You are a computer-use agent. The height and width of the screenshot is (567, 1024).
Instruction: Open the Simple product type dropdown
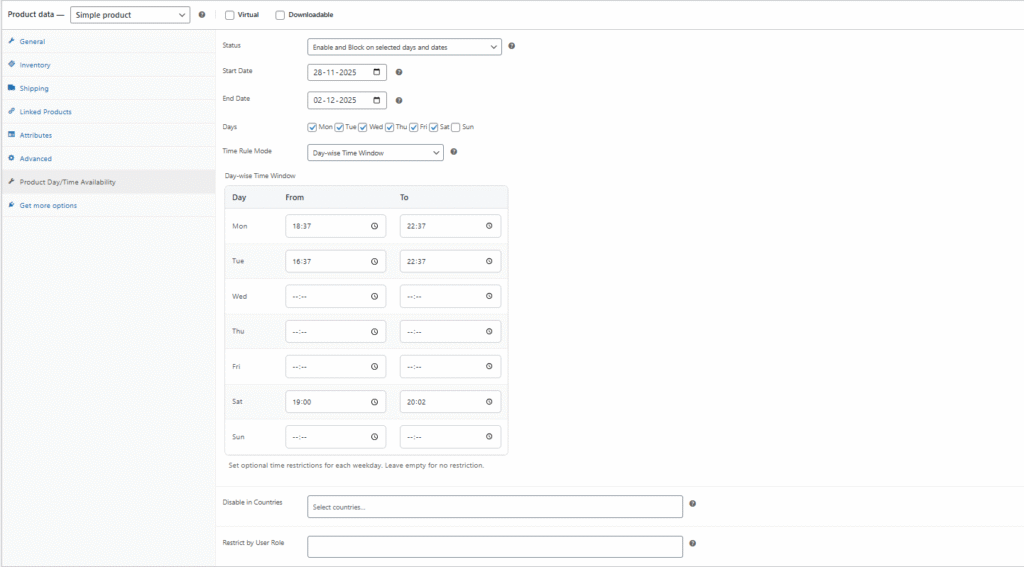130,14
